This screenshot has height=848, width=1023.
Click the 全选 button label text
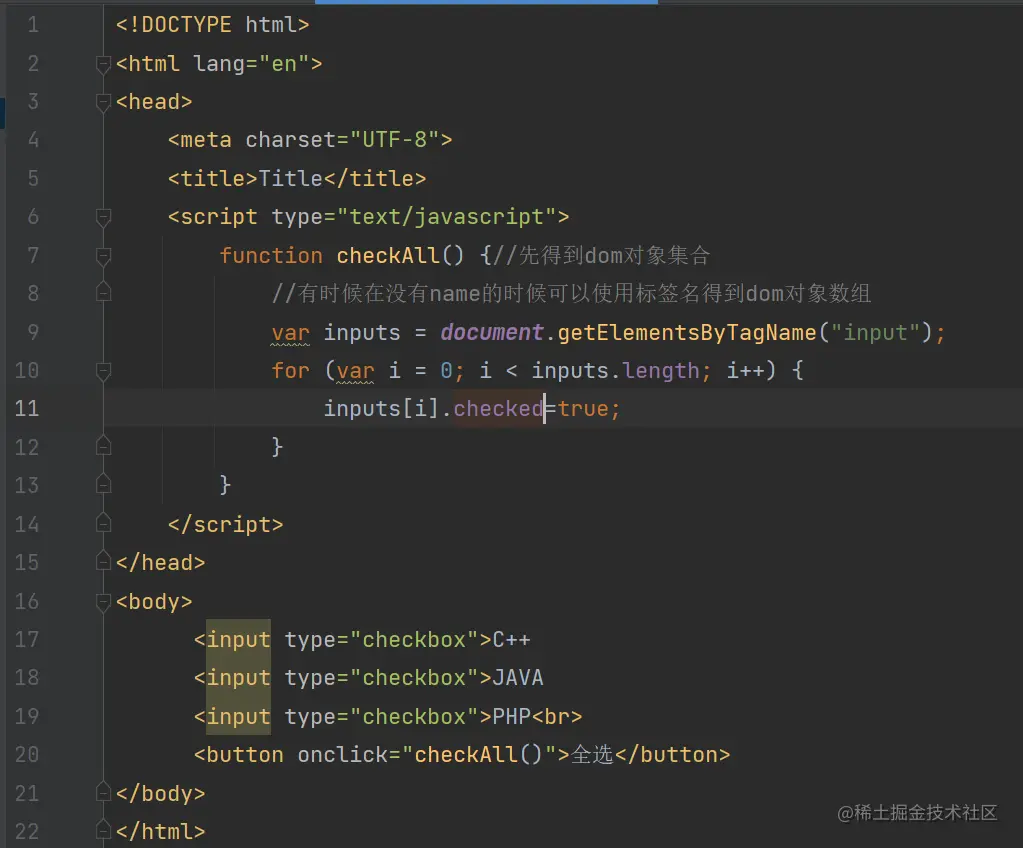tap(592, 755)
